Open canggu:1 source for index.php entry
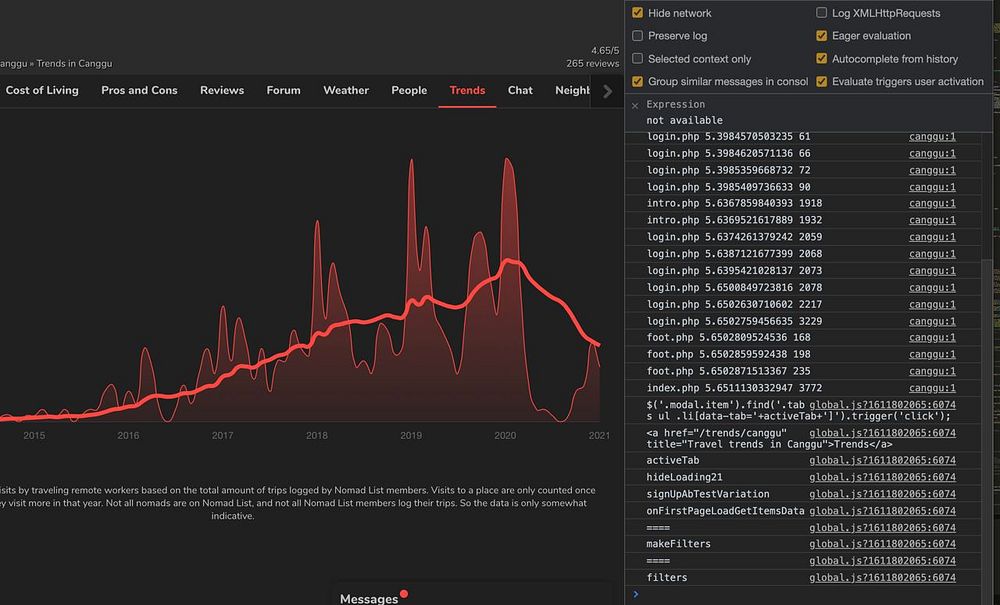This screenshot has width=1000, height=605. [932, 388]
